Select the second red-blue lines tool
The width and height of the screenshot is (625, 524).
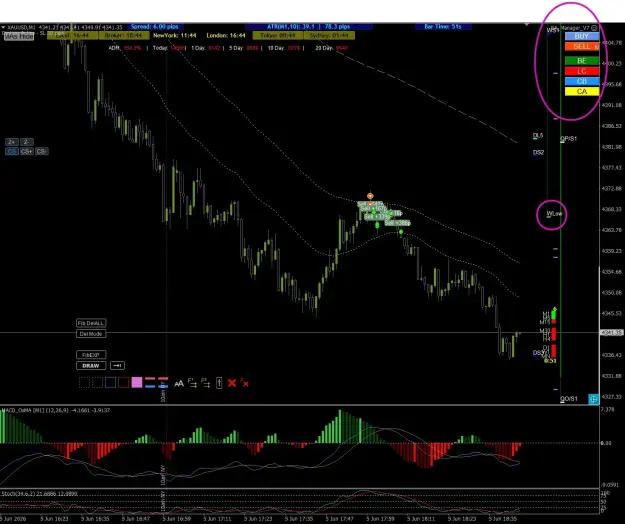[163, 383]
